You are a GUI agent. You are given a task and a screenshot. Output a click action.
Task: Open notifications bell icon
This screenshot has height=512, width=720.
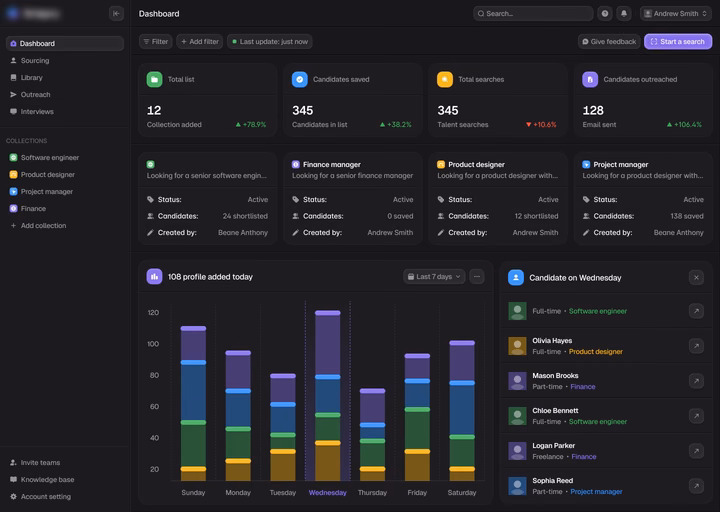pyautogui.click(x=624, y=13)
